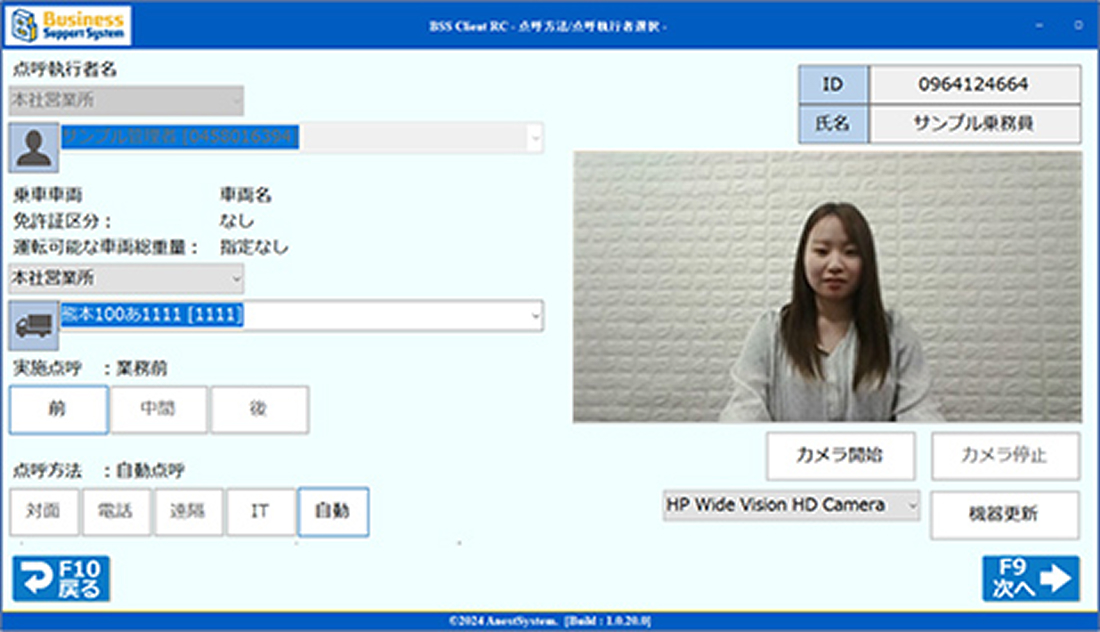Open HP Wide Vision HD Camera dropdown
1100x632 pixels.
click(x=911, y=506)
